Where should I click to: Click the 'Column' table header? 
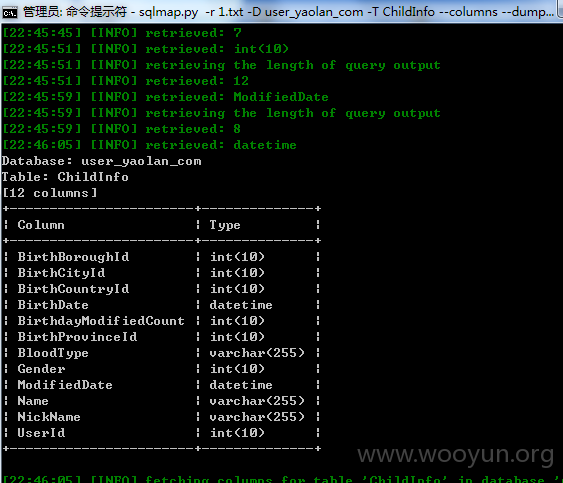click(x=41, y=225)
